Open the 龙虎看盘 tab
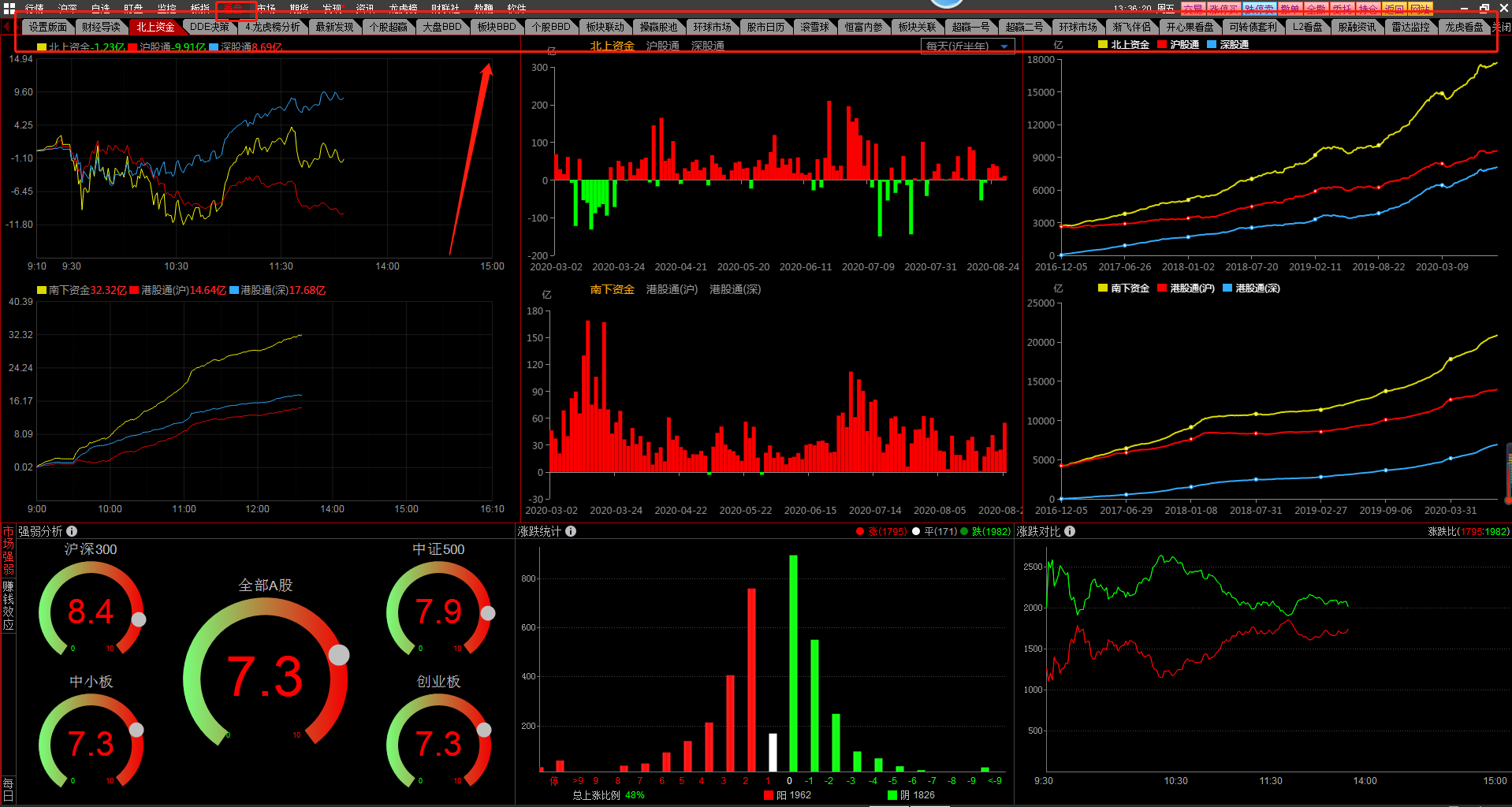Viewport: 1512px width, 807px height. [1464, 27]
